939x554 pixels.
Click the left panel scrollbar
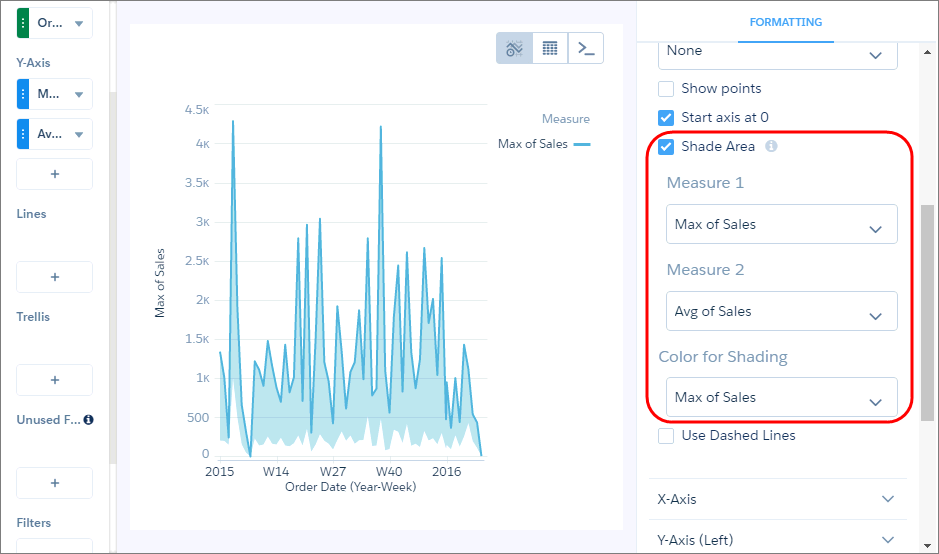tap(113, 278)
